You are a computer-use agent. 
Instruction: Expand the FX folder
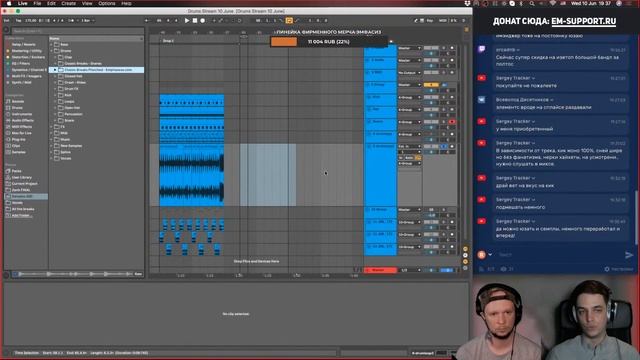(52, 127)
